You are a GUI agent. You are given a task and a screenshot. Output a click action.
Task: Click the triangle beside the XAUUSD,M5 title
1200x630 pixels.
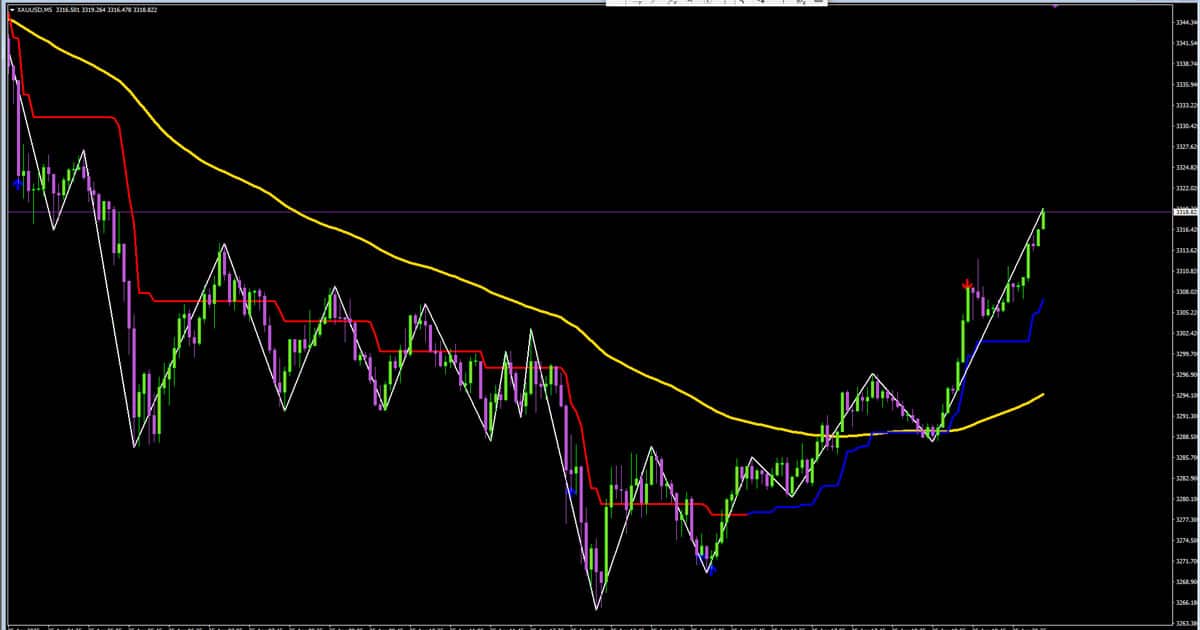click(x=11, y=9)
